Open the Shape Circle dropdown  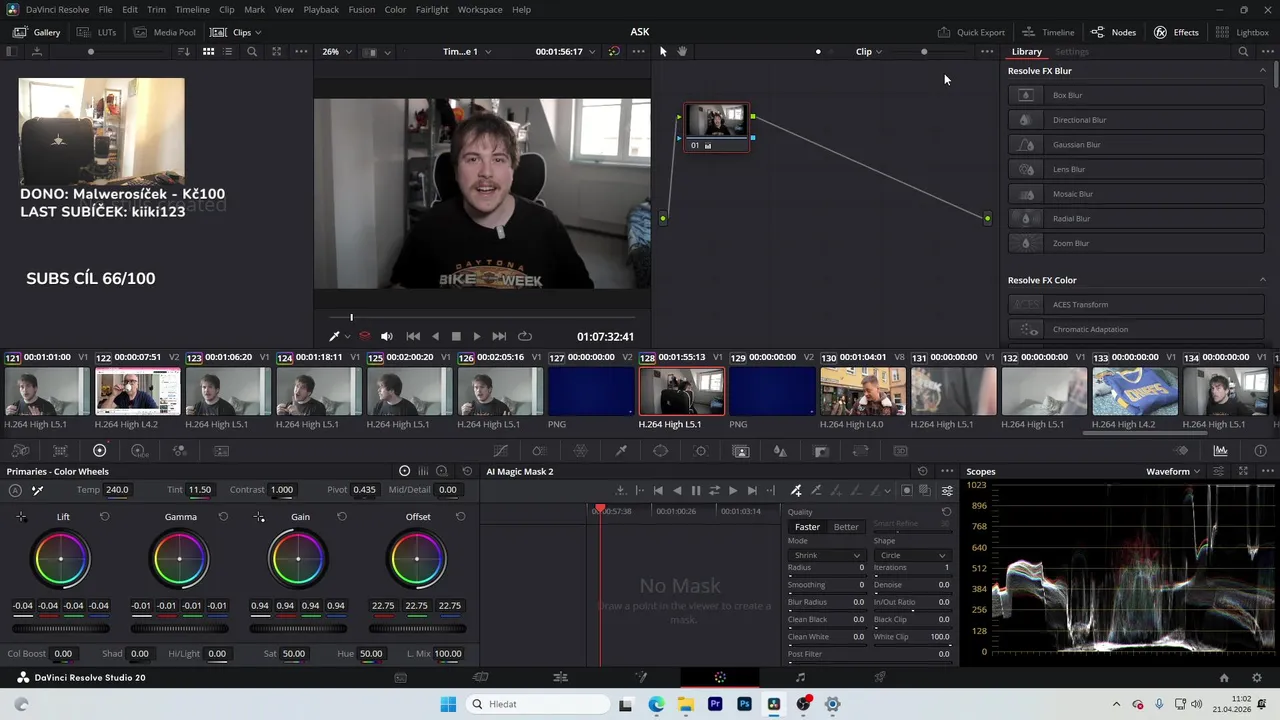tap(912, 555)
